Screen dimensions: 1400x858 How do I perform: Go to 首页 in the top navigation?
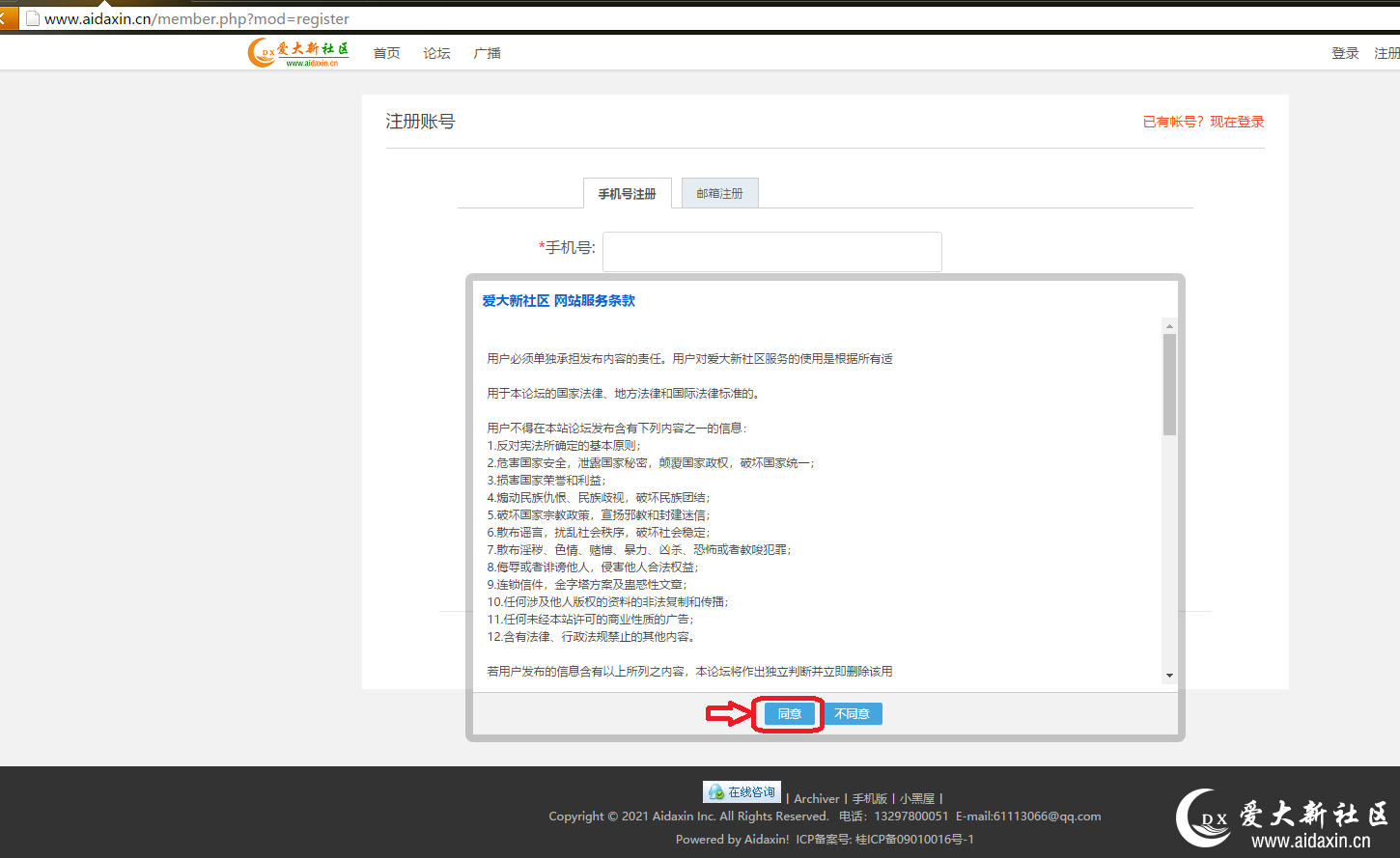pos(386,53)
